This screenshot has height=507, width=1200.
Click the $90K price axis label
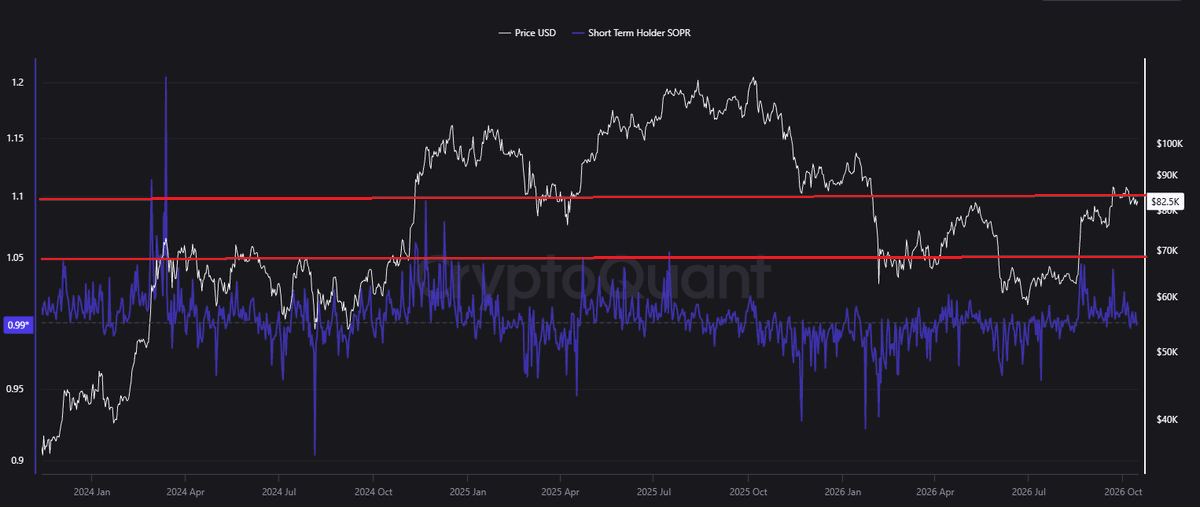[1167, 177]
